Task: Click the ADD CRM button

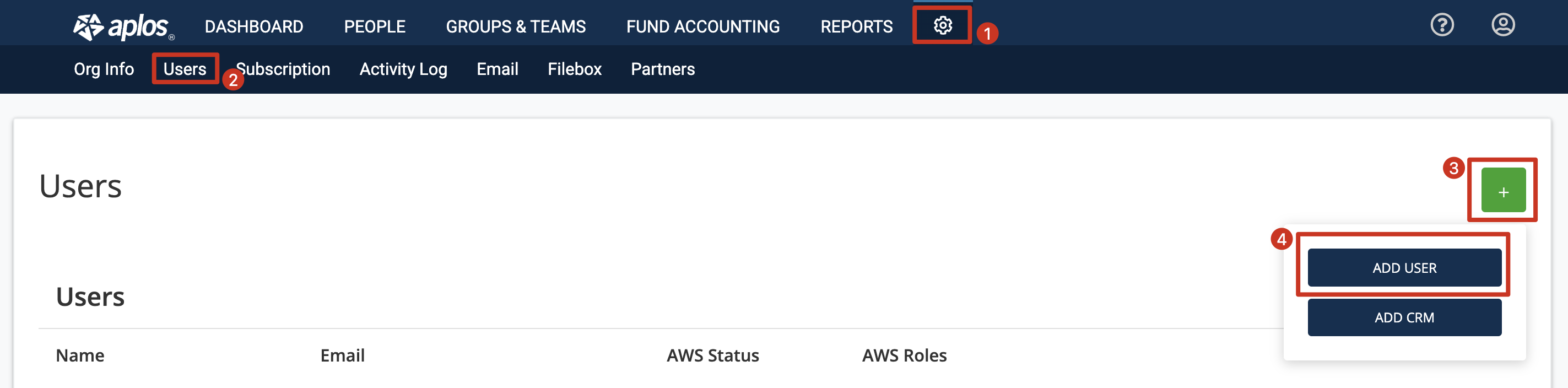Action: tap(1404, 317)
